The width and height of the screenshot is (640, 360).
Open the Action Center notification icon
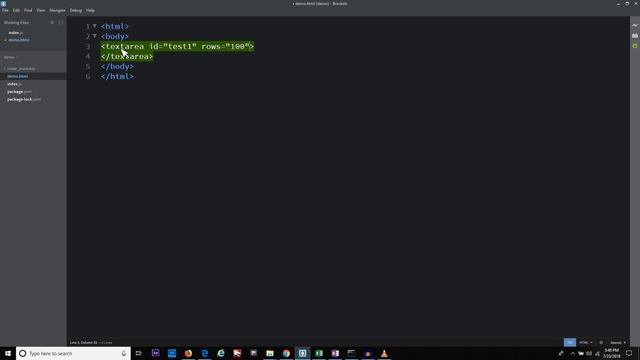tap(629, 353)
